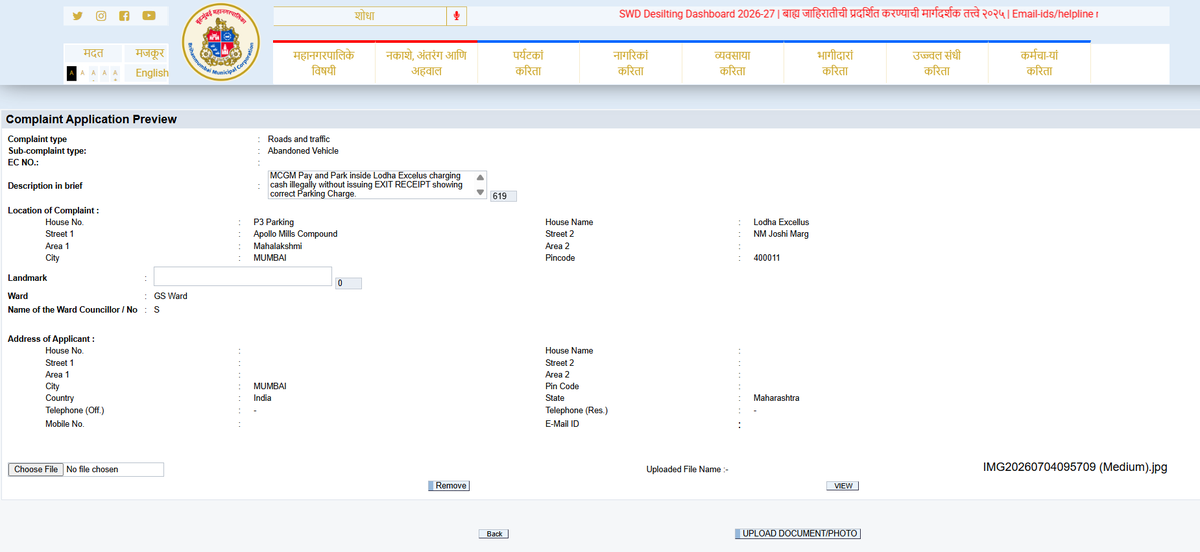Select the 'Mahalakshmi' area value
The width and height of the screenshot is (1200, 552).
[278, 246]
